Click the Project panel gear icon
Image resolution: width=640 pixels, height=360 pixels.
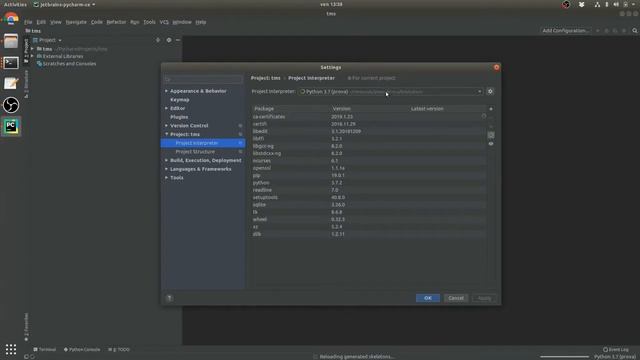[x=169, y=40]
